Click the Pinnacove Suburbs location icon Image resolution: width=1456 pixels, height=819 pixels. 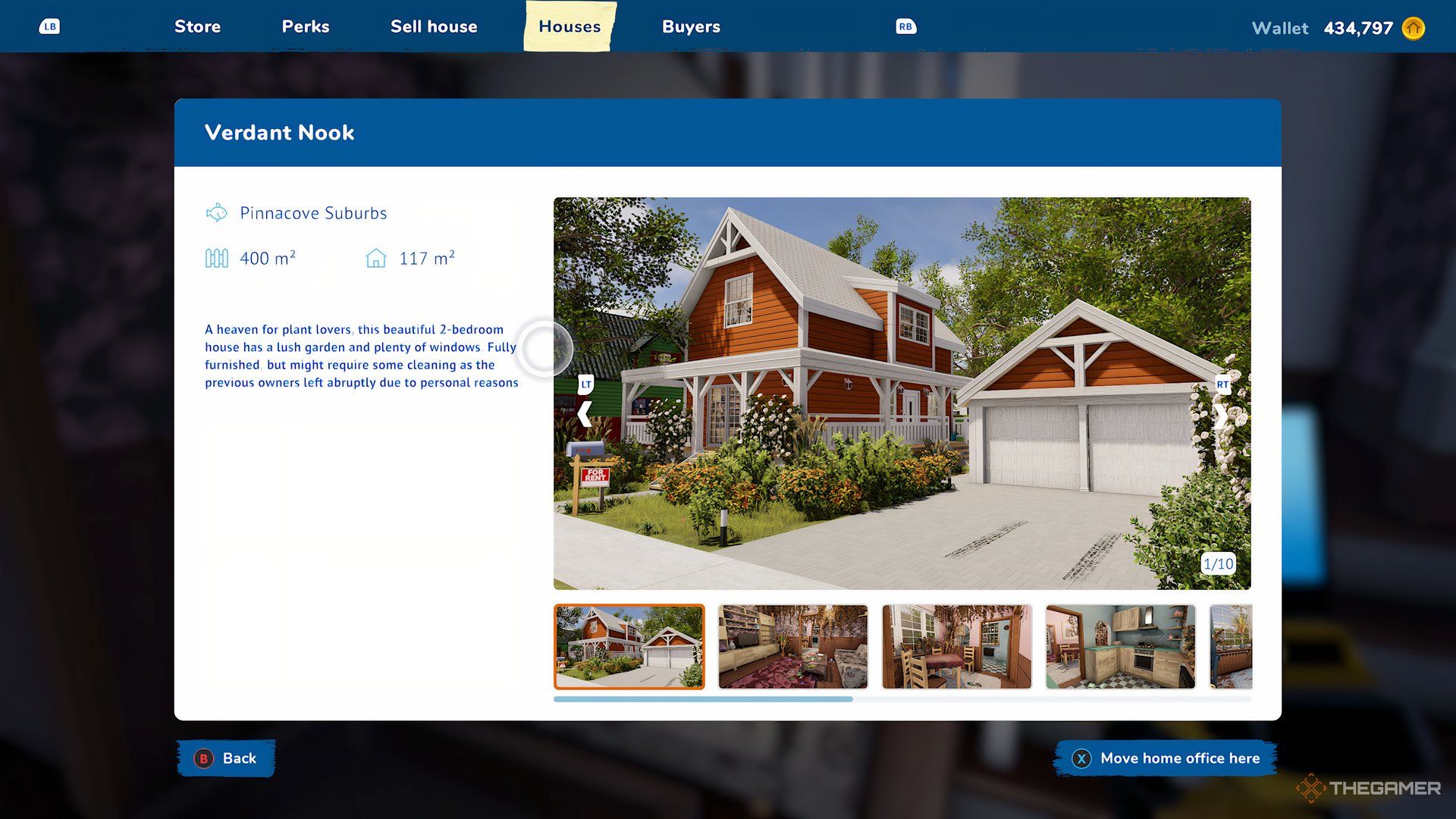point(215,212)
